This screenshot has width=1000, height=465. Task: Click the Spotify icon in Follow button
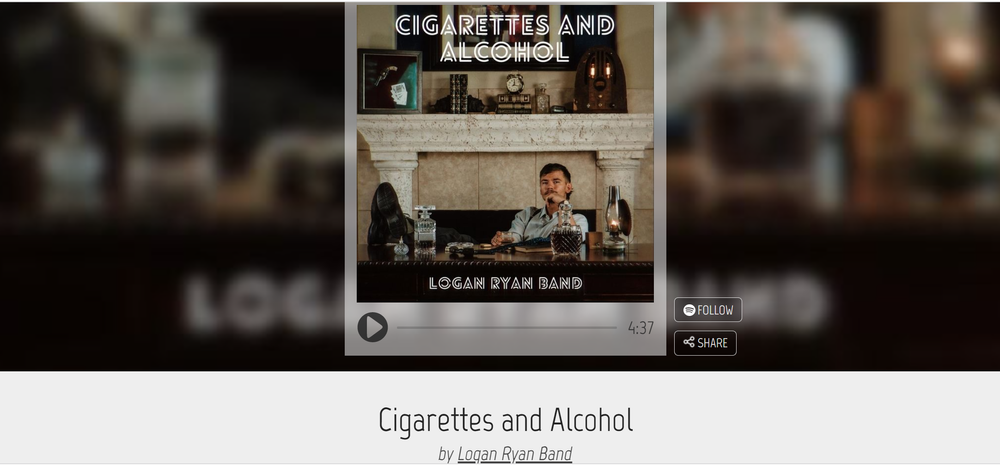689,310
